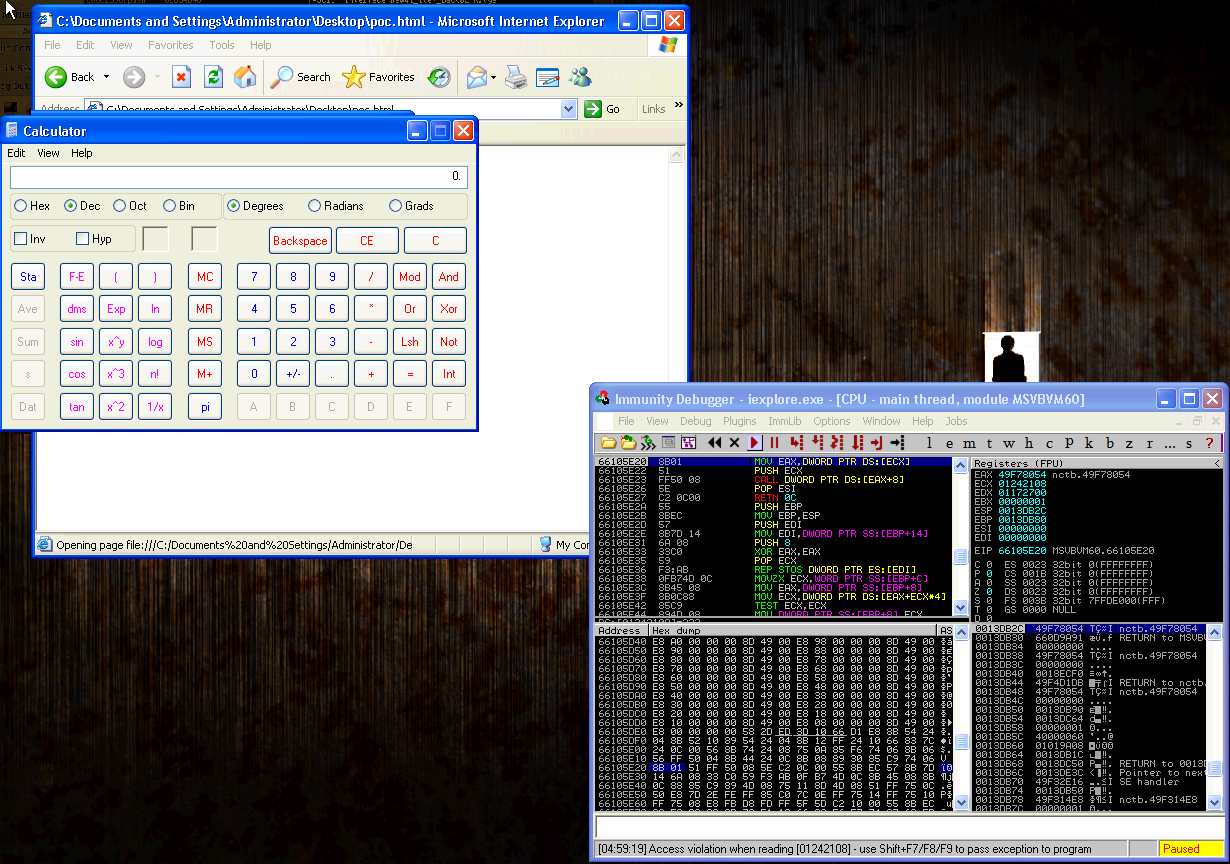This screenshot has height=864, width=1230.
Task: Click the Backspace button in Calculator
Action: tap(300, 241)
